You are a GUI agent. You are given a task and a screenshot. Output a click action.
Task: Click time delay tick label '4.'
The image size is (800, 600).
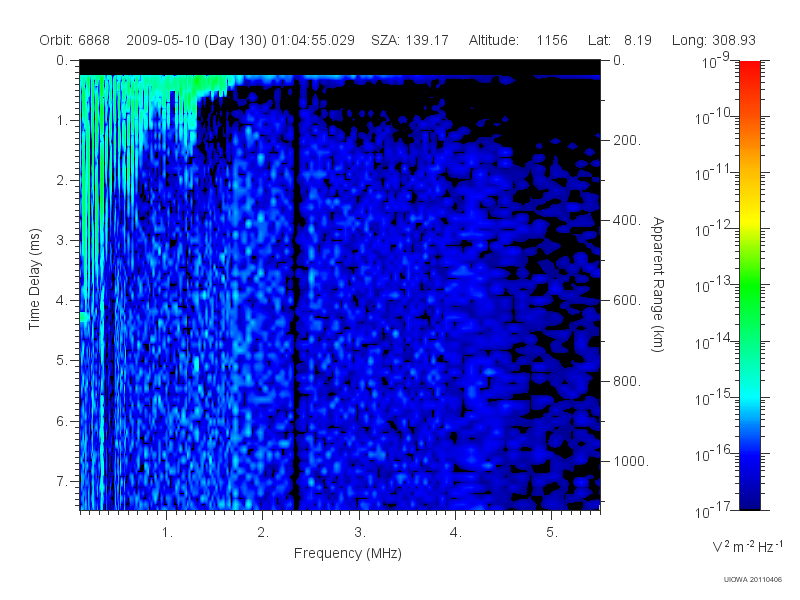(x=61, y=300)
